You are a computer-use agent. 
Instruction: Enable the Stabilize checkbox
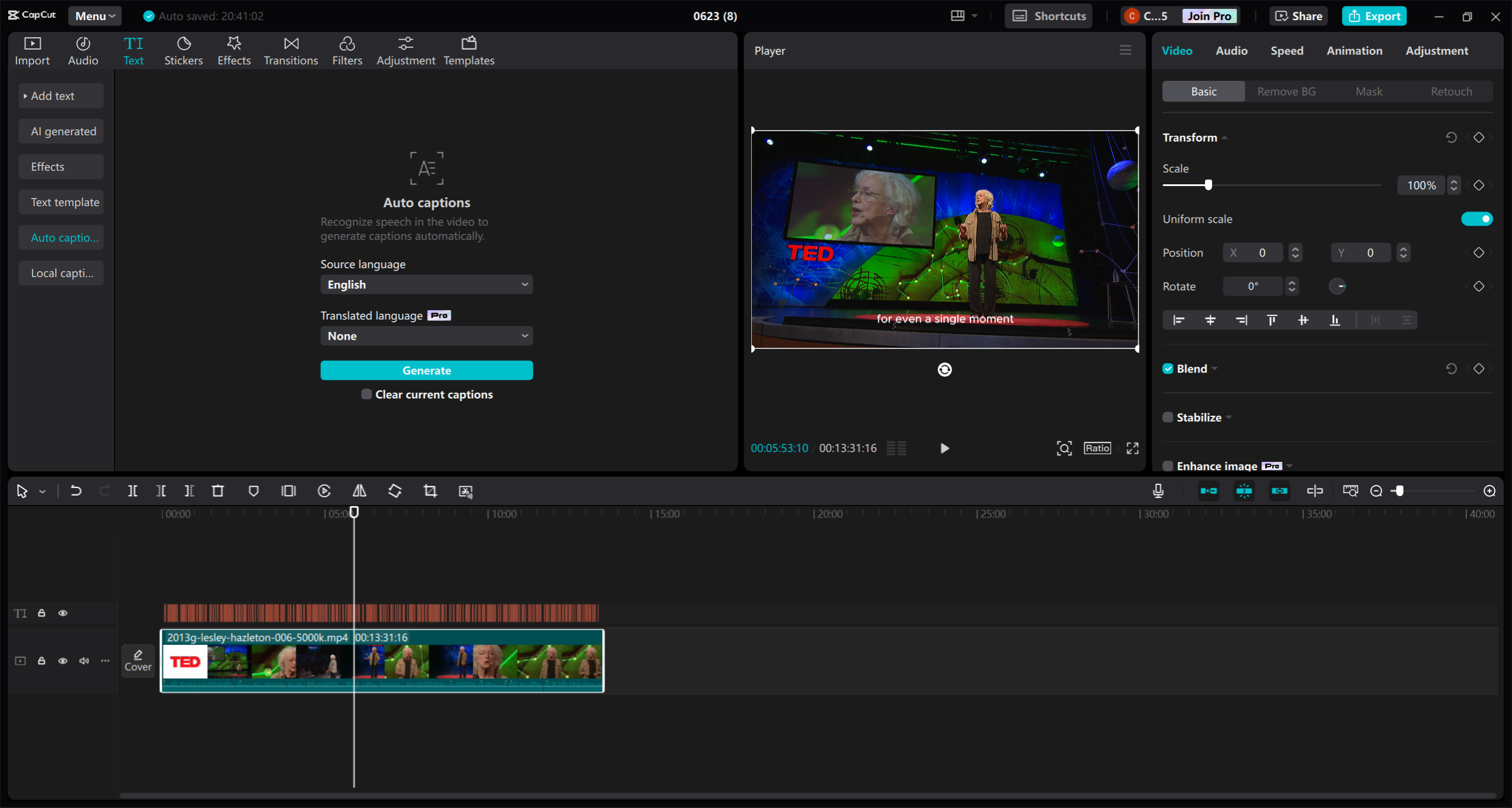(1168, 417)
